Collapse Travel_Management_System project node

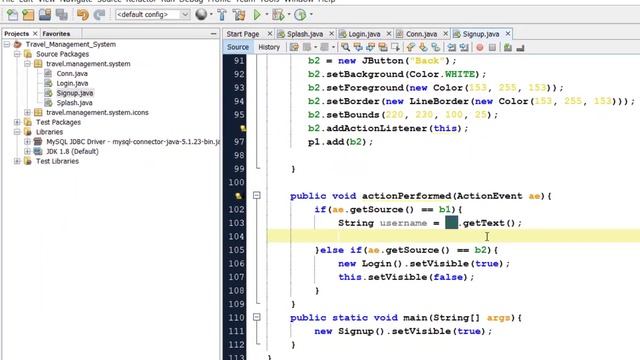click(7, 44)
